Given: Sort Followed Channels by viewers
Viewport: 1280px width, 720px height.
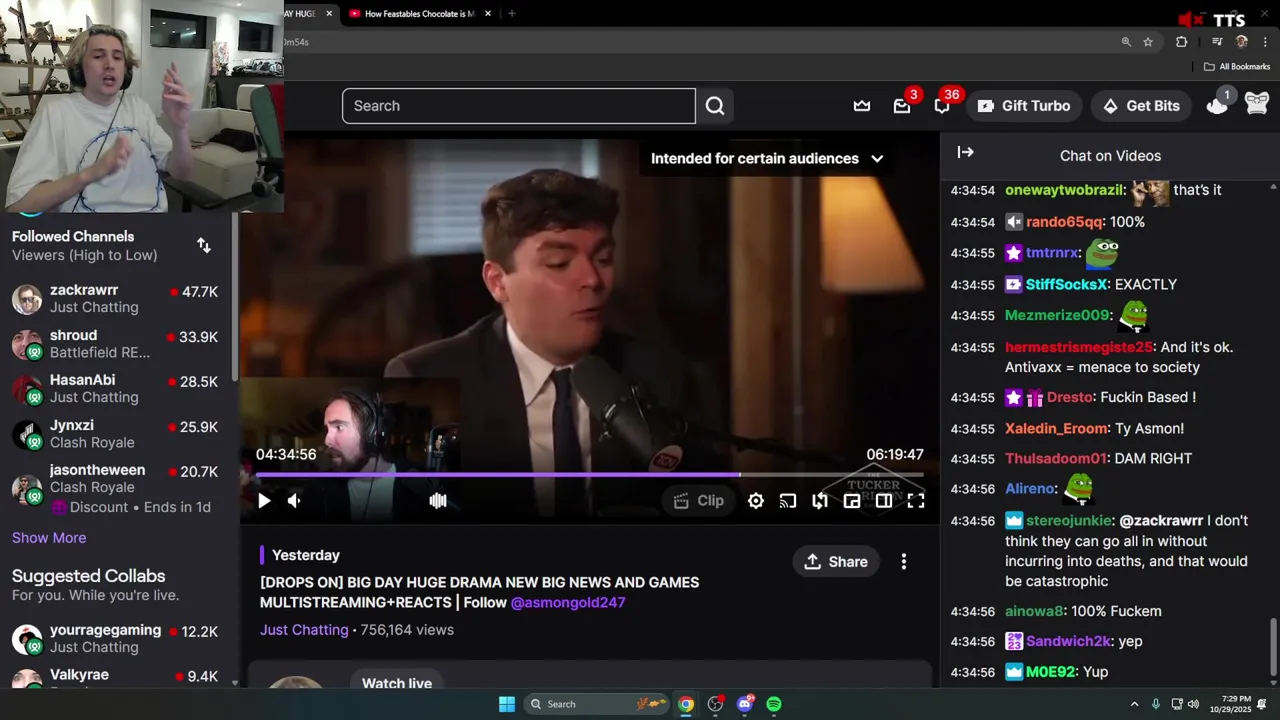Looking at the screenshot, I should (204, 246).
